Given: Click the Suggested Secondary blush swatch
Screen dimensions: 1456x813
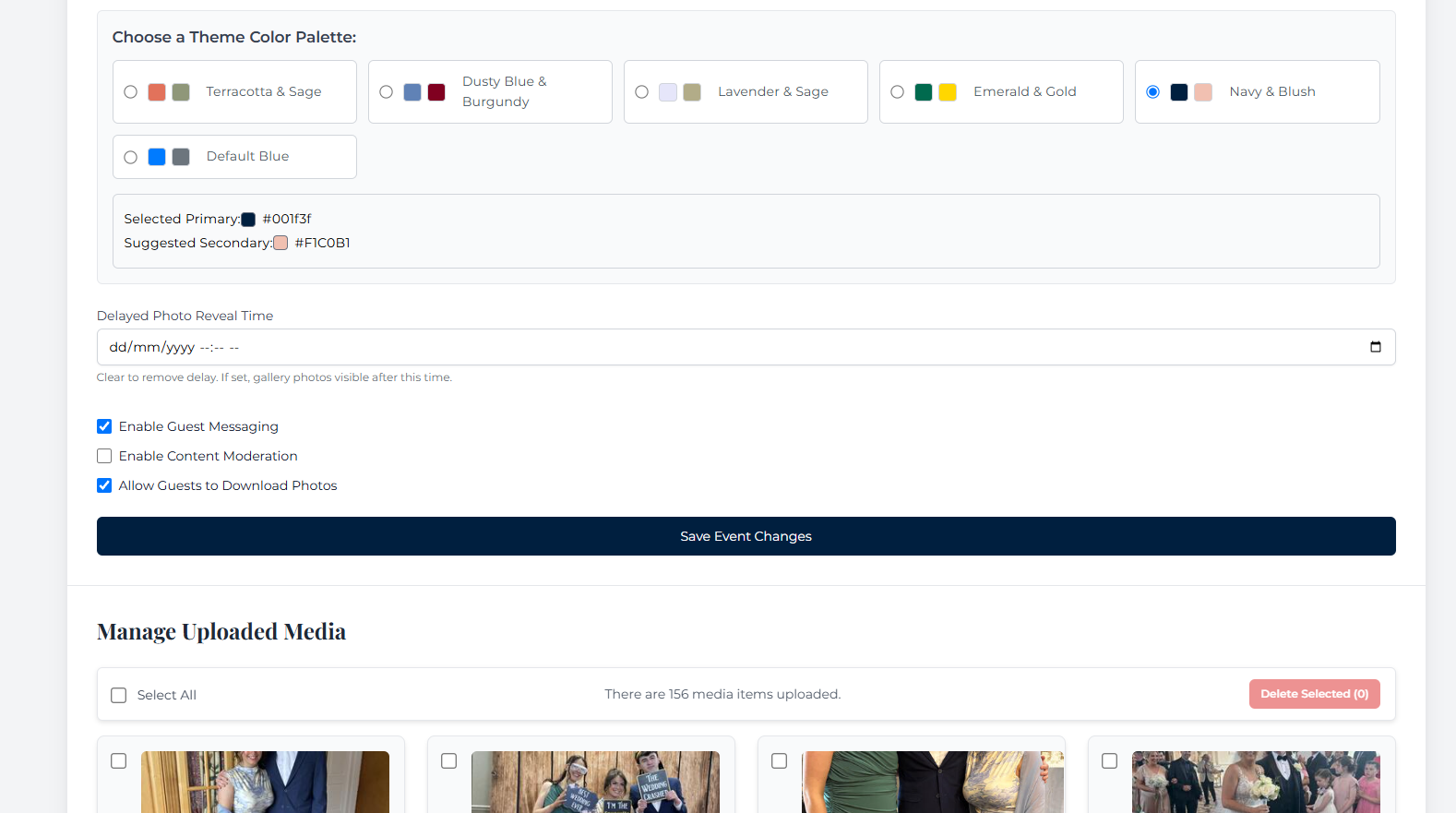Looking at the screenshot, I should [280, 244].
